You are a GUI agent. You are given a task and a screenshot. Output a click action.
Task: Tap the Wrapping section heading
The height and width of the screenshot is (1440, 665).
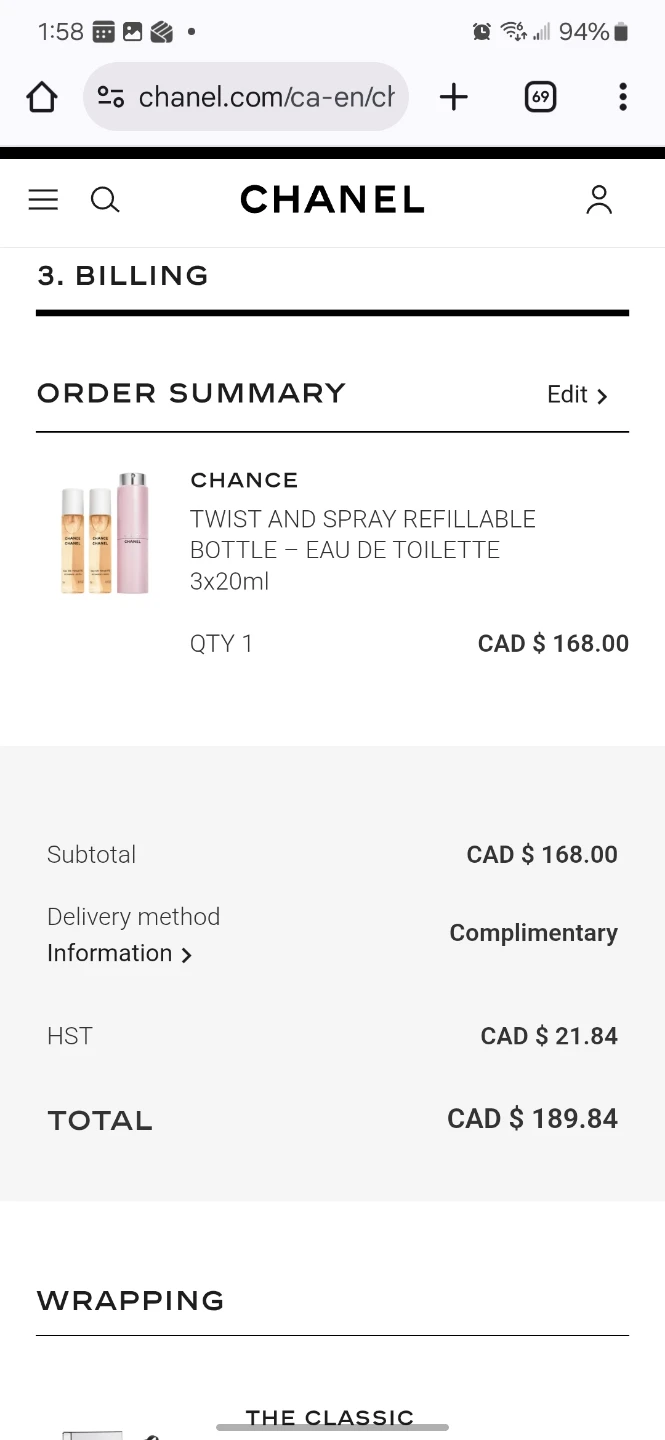[131, 1301]
